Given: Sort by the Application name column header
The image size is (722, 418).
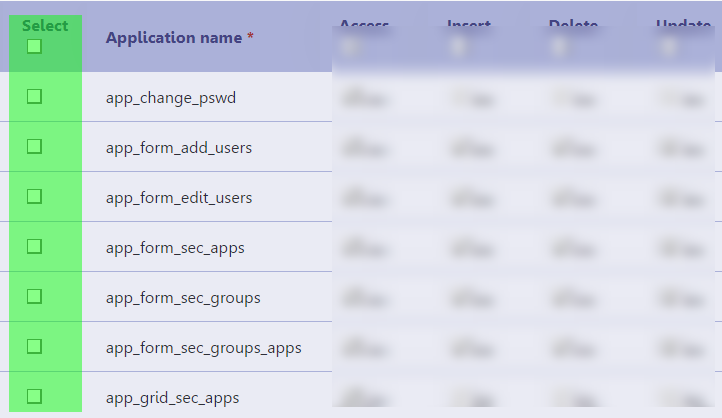Looking at the screenshot, I should [174, 38].
